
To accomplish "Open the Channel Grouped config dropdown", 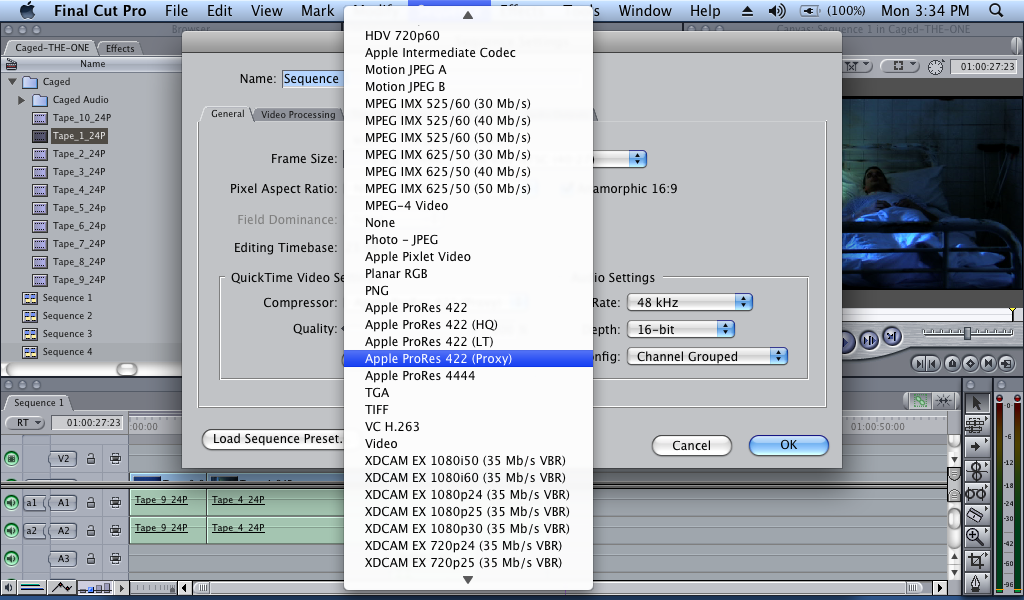I will [x=707, y=356].
